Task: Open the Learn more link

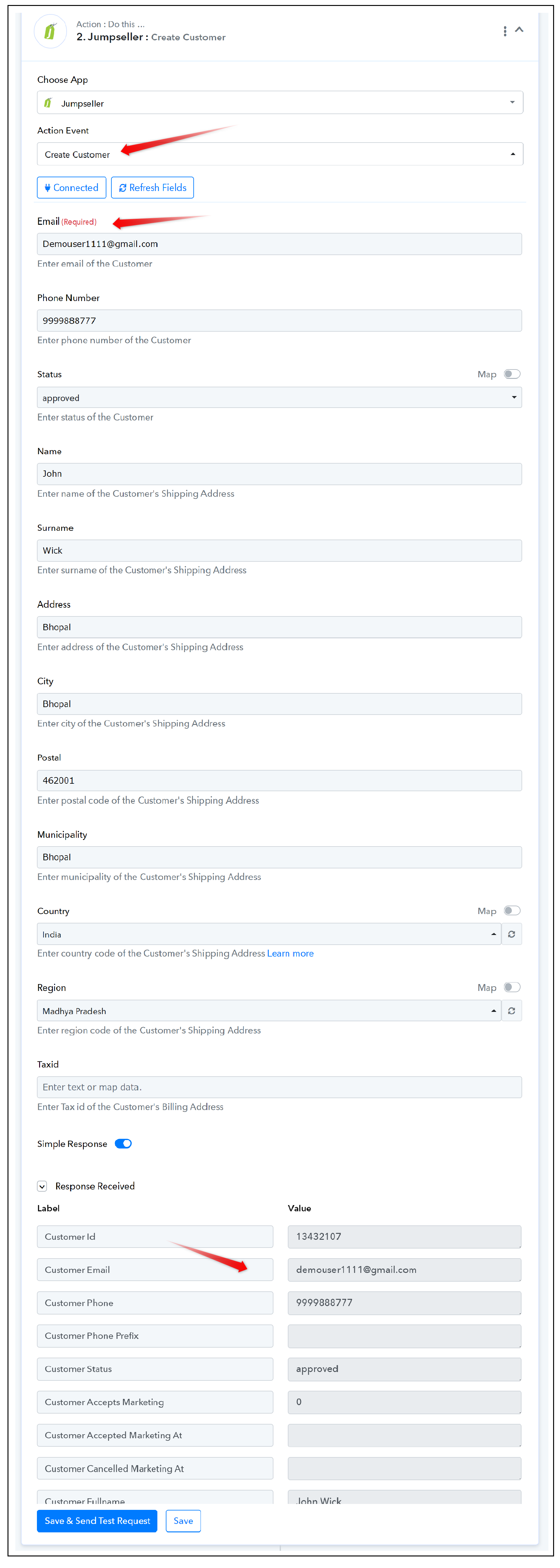Action: pos(290,954)
